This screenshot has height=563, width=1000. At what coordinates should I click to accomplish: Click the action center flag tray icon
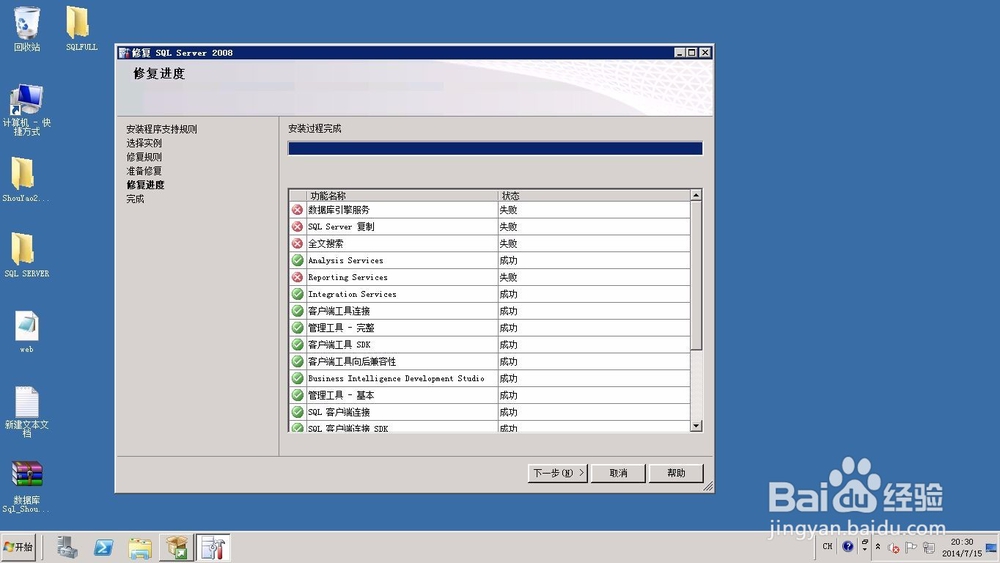911,547
